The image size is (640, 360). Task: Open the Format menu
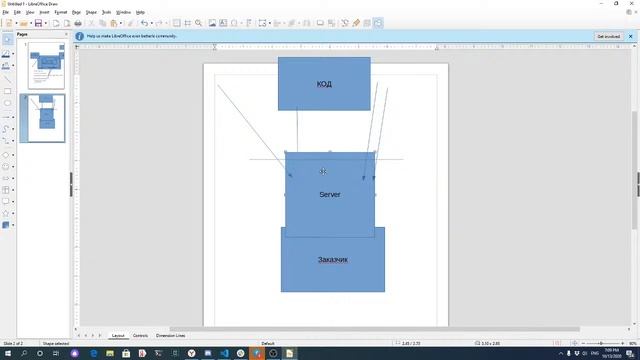point(60,12)
